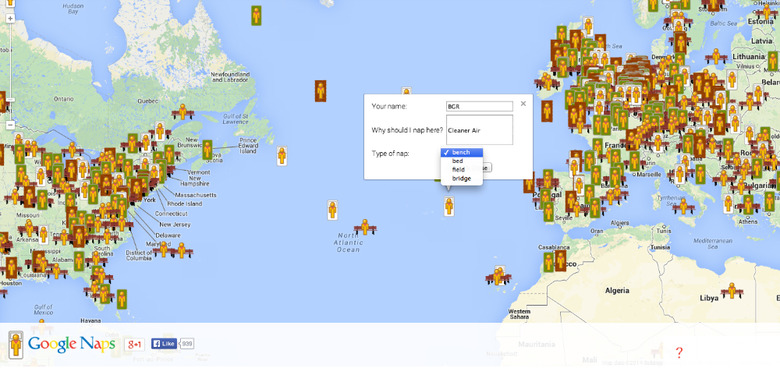Click the 'Your name' input field
Viewport: 780px width, 368px height.
click(x=479, y=106)
